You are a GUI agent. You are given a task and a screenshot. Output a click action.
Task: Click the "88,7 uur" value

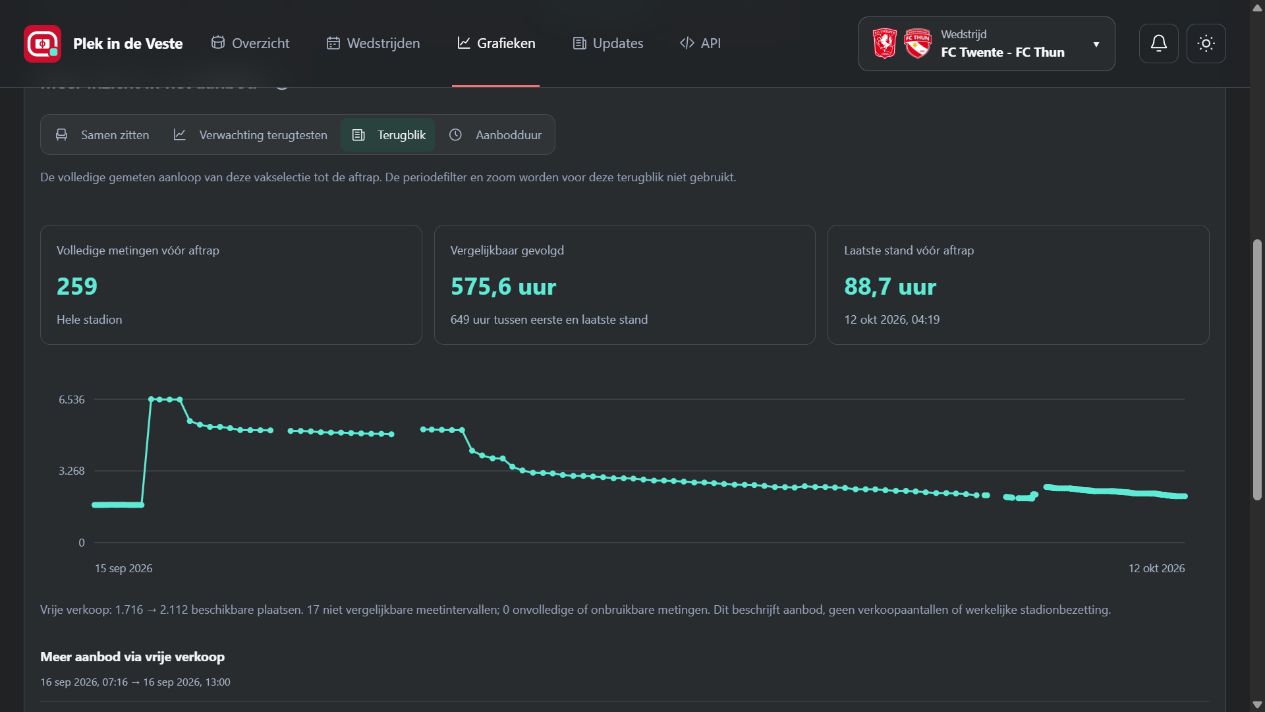890,287
